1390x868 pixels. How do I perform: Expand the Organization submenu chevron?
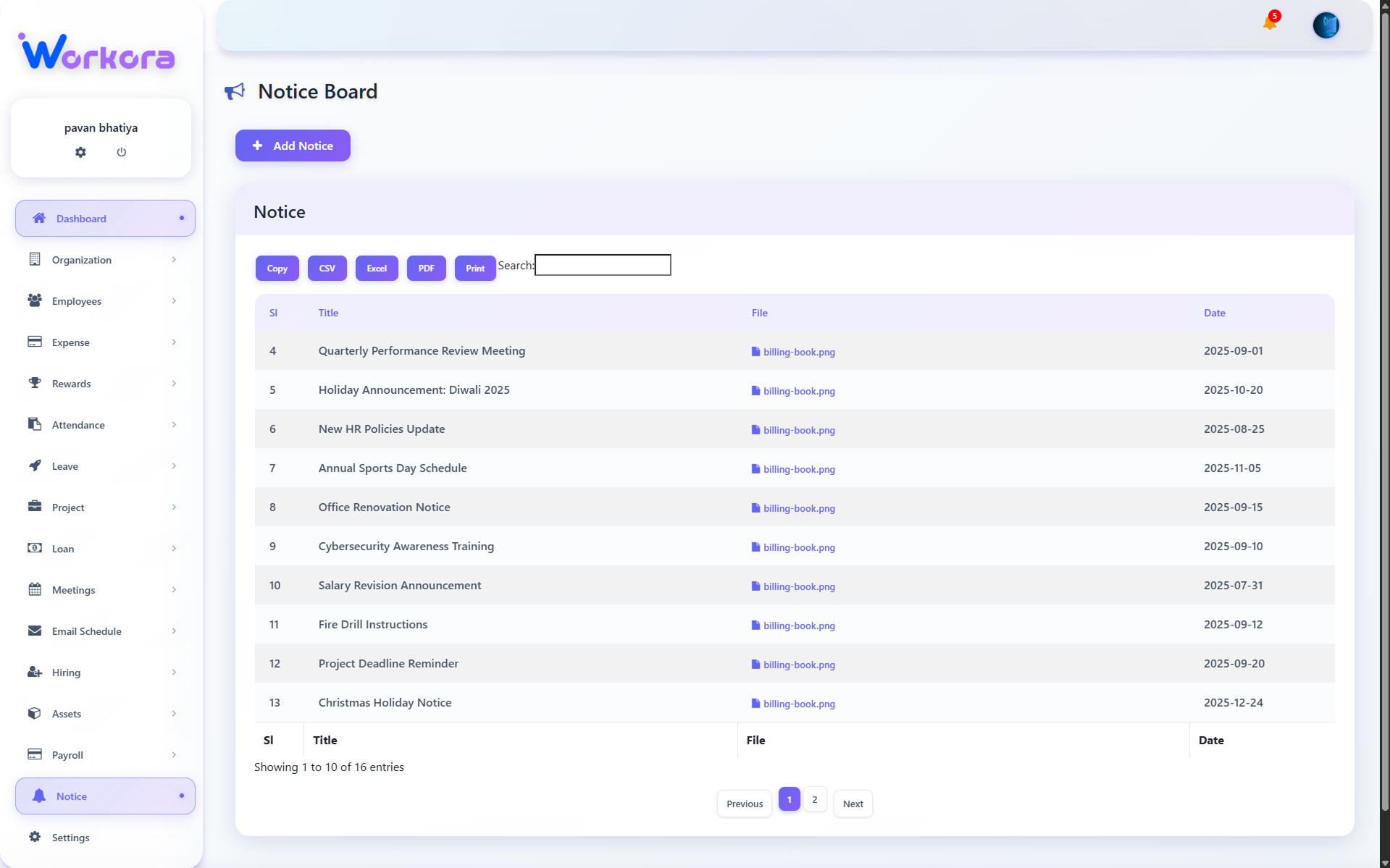coord(174,260)
